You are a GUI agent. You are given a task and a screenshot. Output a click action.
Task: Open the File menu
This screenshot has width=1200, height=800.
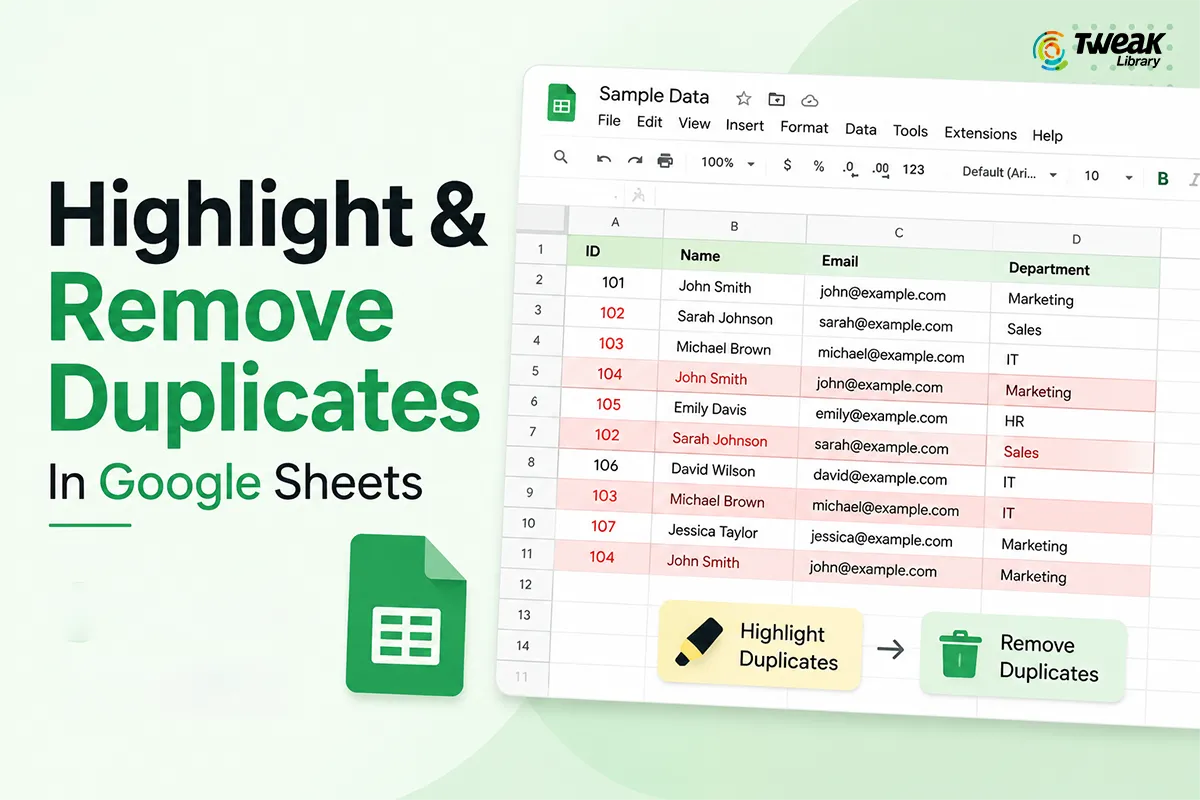pos(609,120)
